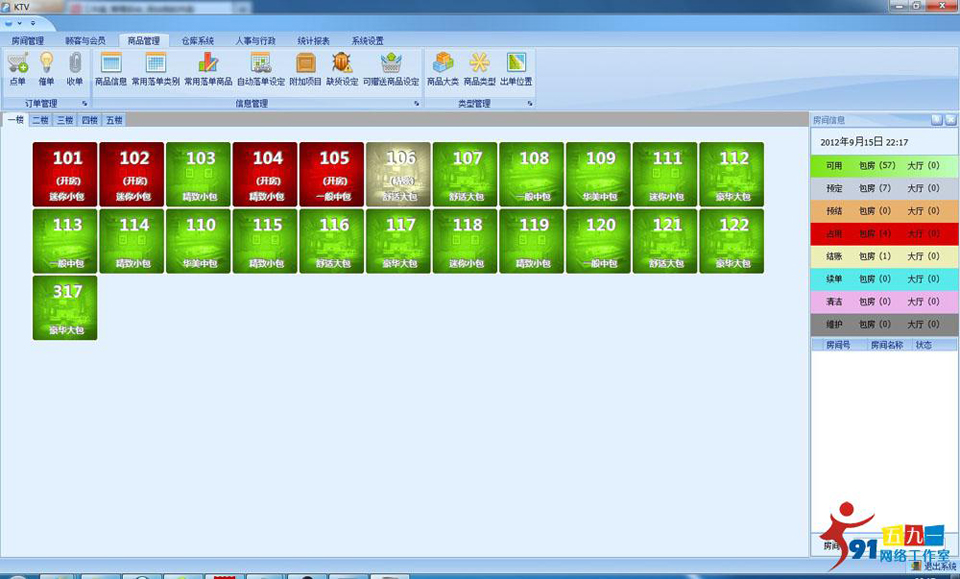Click the 点单 order icon

[x=17, y=68]
